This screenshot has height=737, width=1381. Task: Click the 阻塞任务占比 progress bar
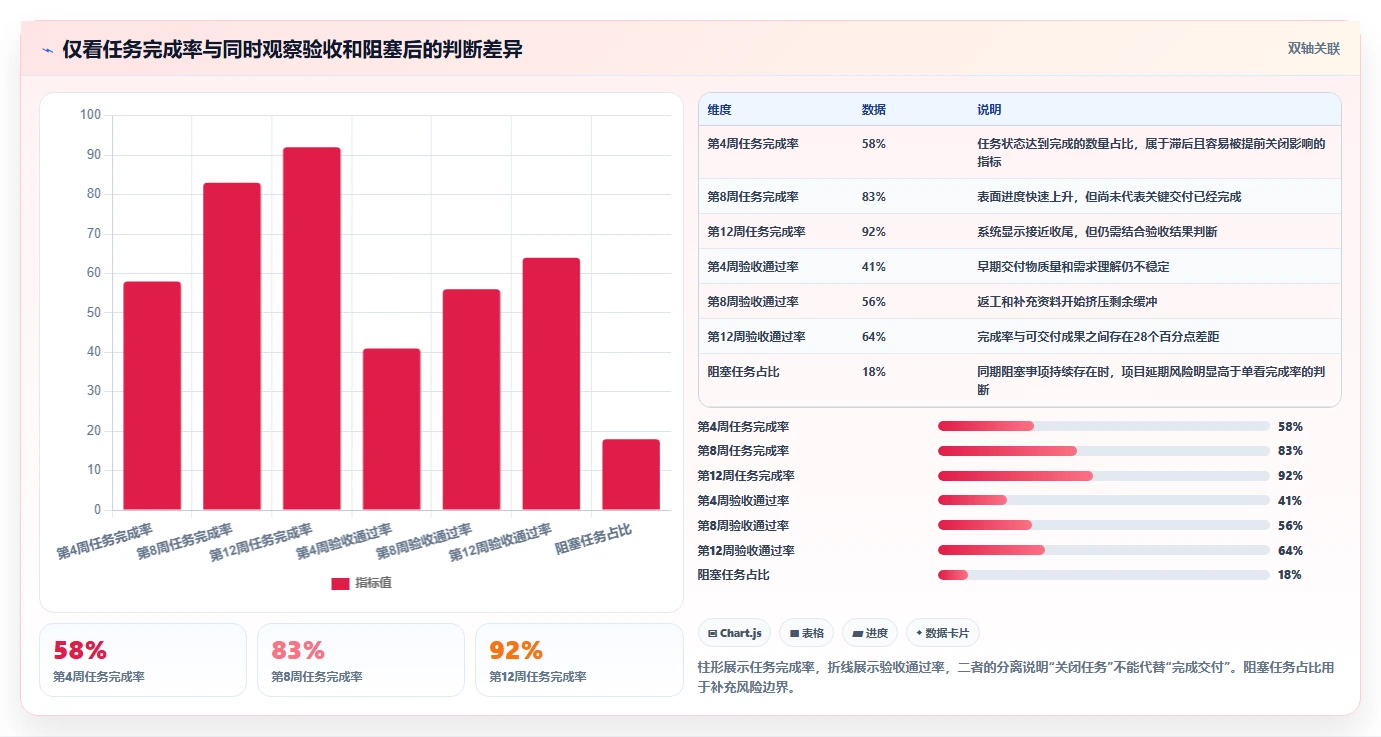[1104, 575]
